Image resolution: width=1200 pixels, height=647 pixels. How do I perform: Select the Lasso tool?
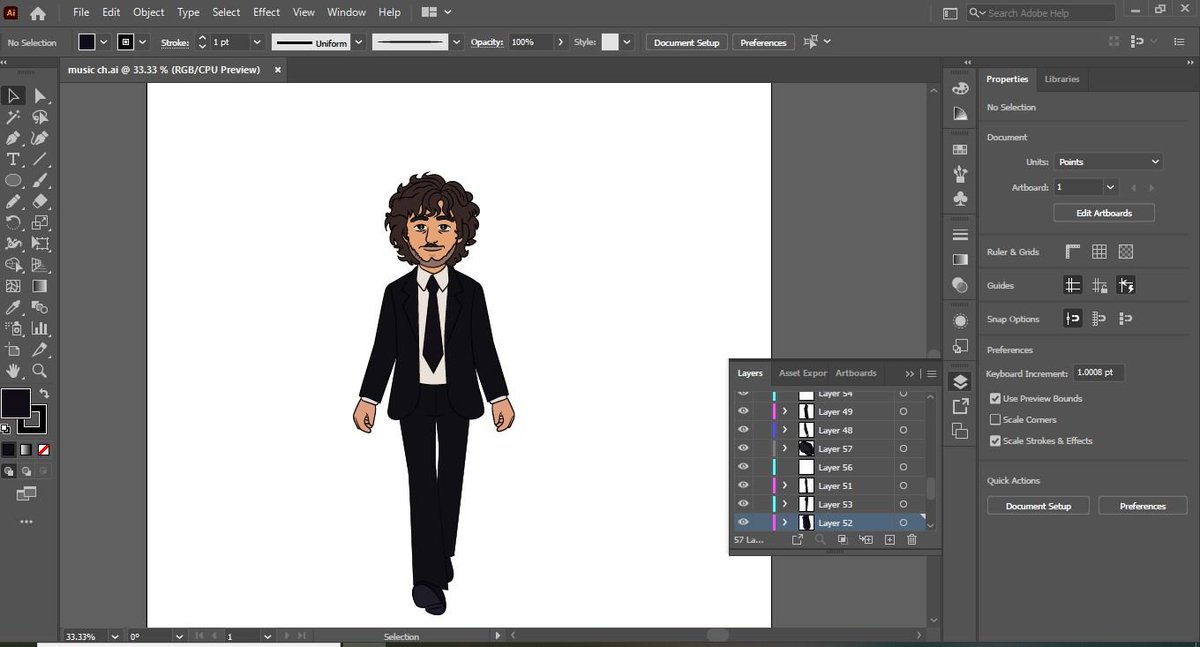(40, 117)
